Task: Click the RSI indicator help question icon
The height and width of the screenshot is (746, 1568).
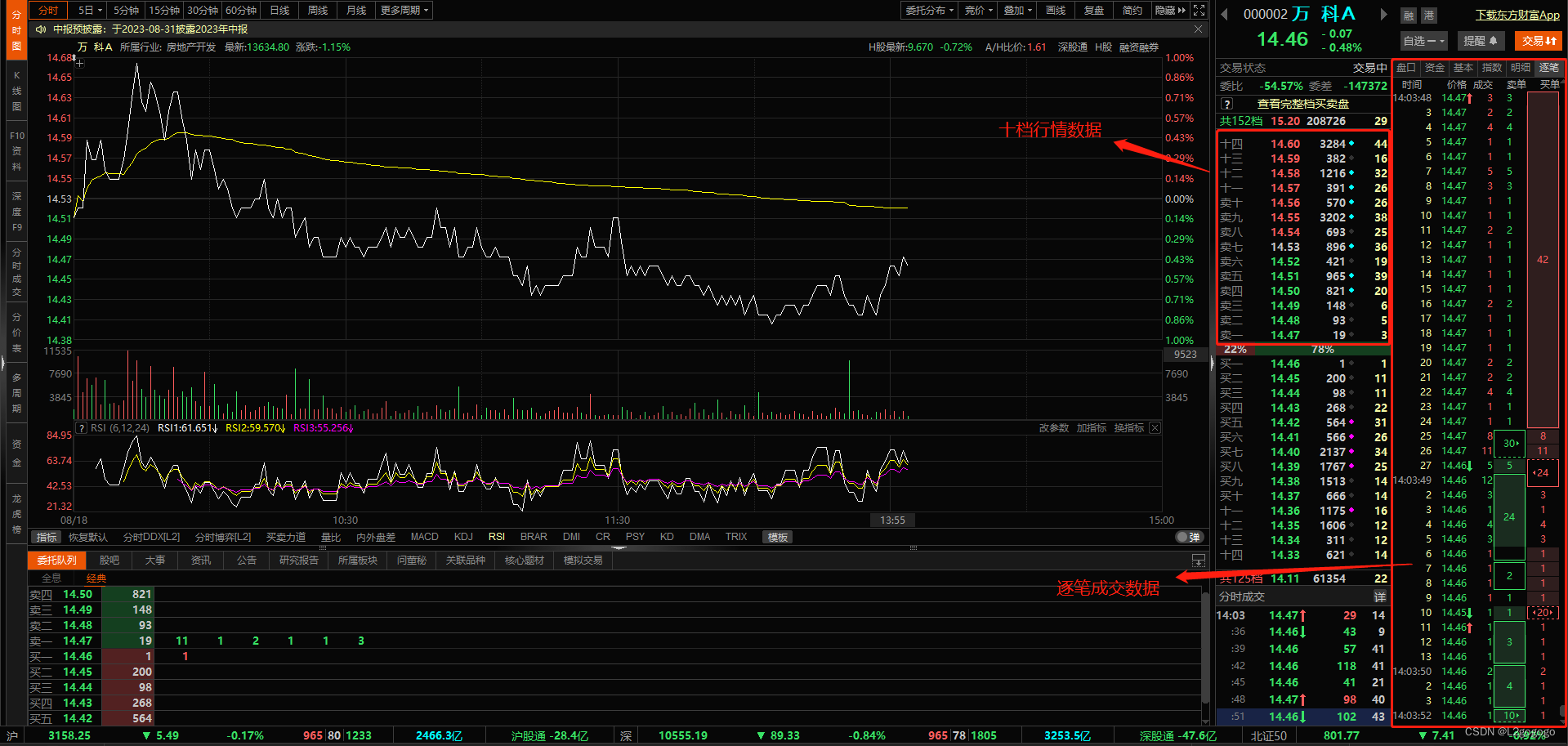Action: click(x=81, y=428)
